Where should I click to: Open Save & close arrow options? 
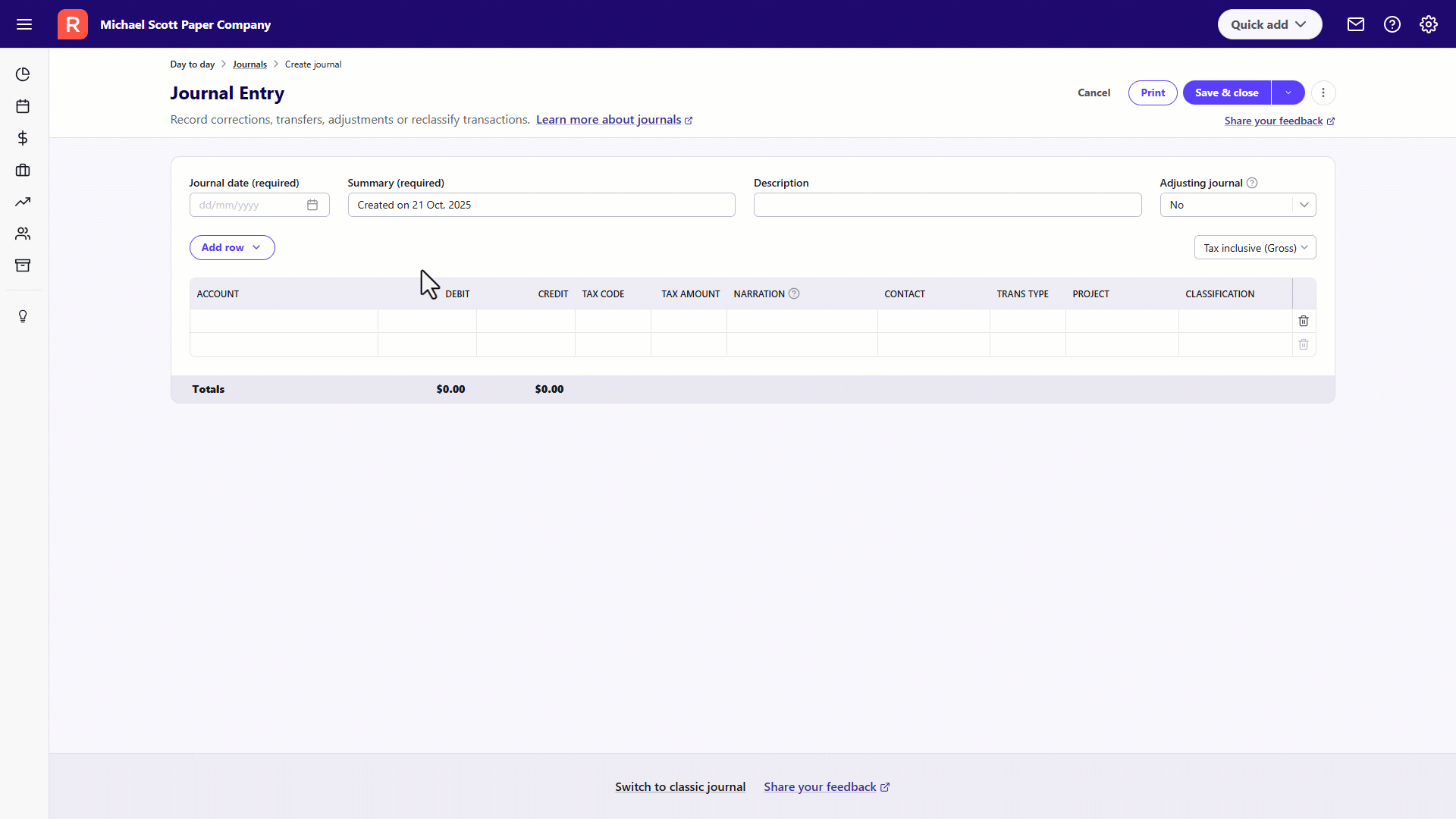[1288, 93]
